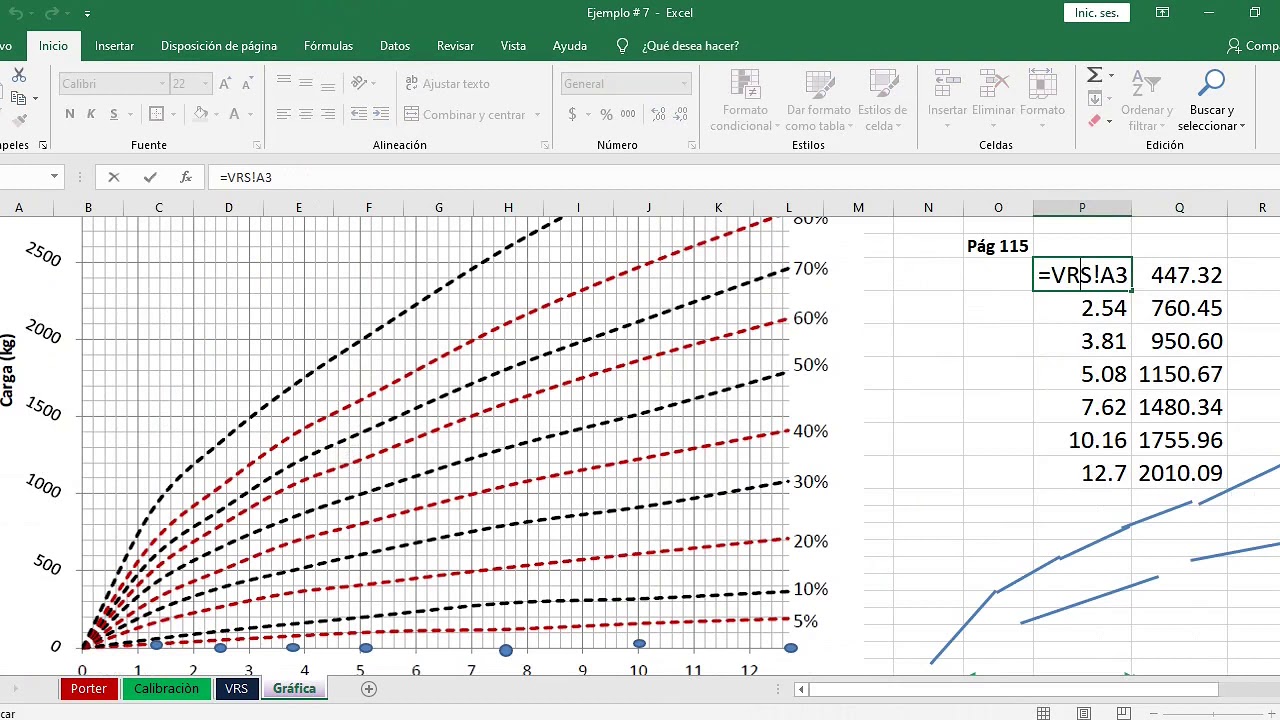The image size is (1280, 720).
Task: Toggle underline S formatting
Action: [113, 115]
